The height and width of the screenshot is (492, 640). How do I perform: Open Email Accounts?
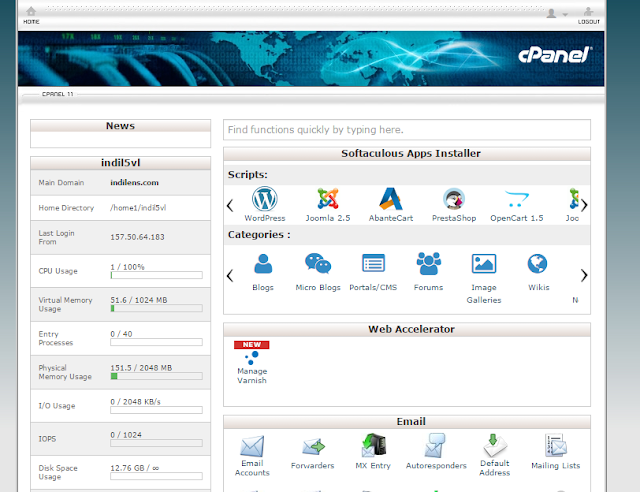(x=252, y=455)
